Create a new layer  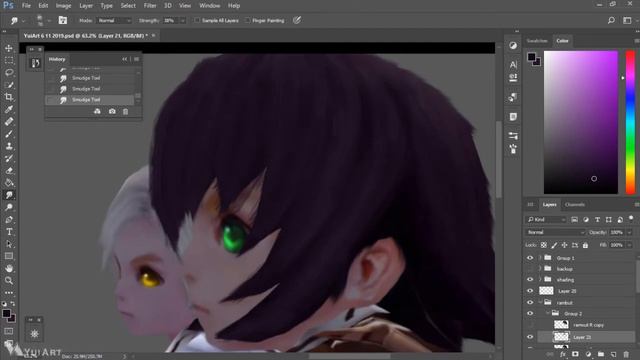pyautogui.click(x=613, y=354)
